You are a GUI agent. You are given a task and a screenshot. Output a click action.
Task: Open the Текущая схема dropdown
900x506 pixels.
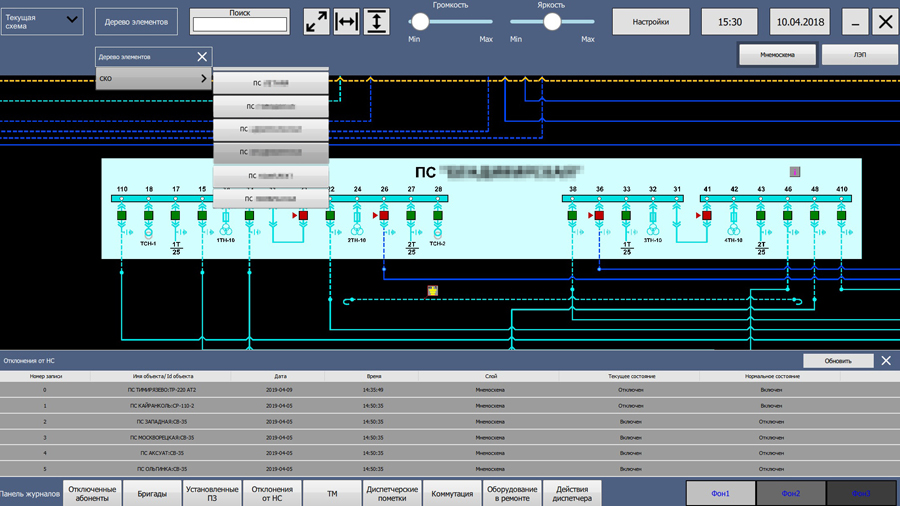click(x=42, y=22)
